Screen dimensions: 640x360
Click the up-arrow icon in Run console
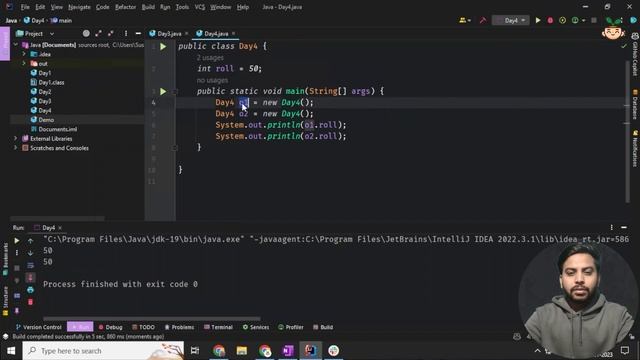click(30, 241)
